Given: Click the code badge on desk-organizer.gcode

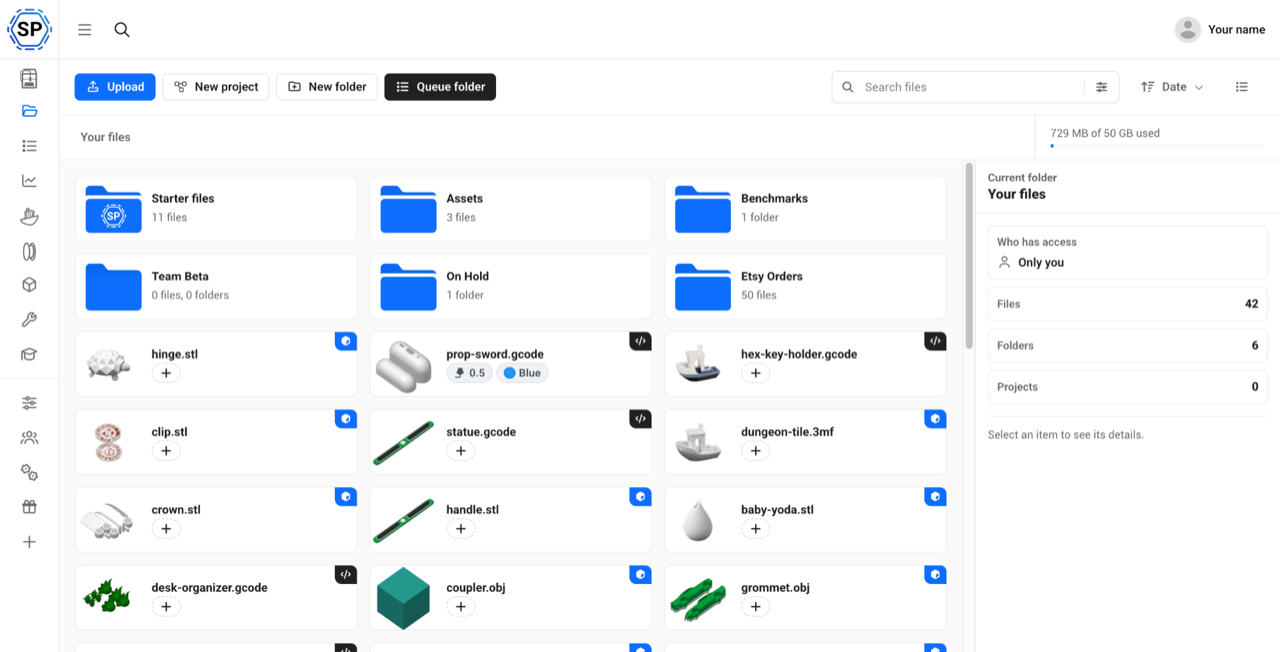Looking at the screenshot, I should pos(346,575).
